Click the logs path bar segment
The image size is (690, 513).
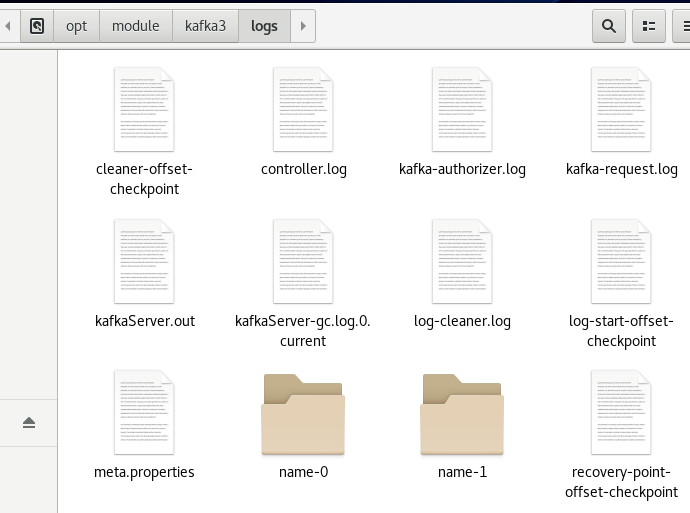click(x=264, y=26)
